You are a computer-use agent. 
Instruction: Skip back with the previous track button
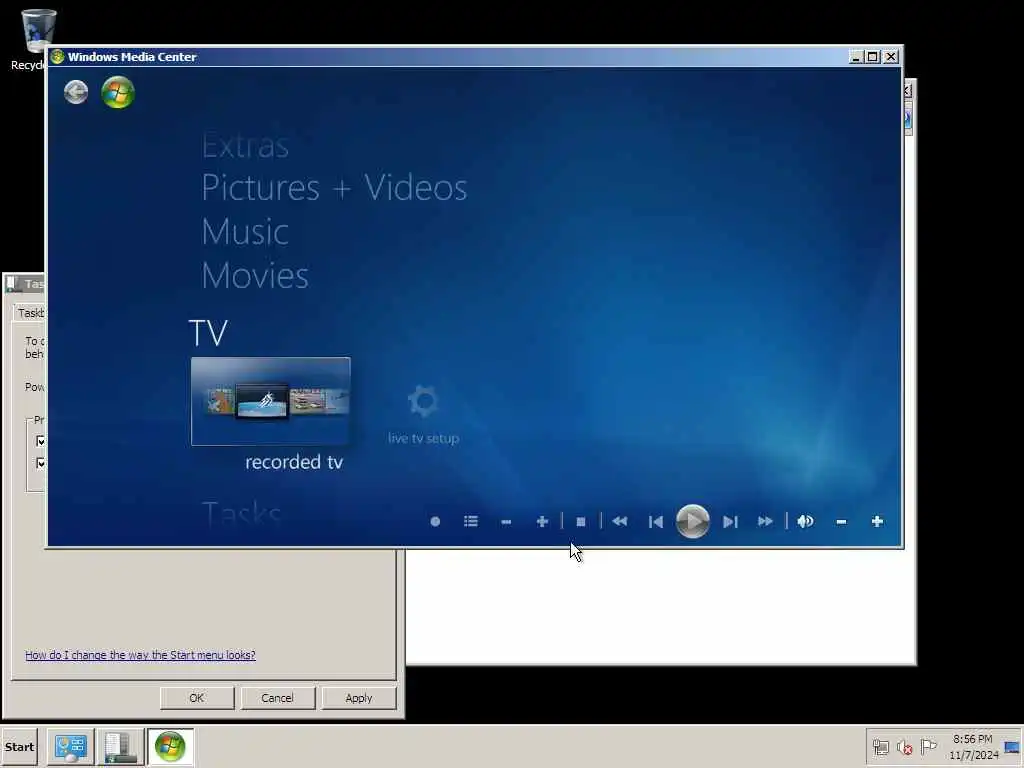(656, 521)
